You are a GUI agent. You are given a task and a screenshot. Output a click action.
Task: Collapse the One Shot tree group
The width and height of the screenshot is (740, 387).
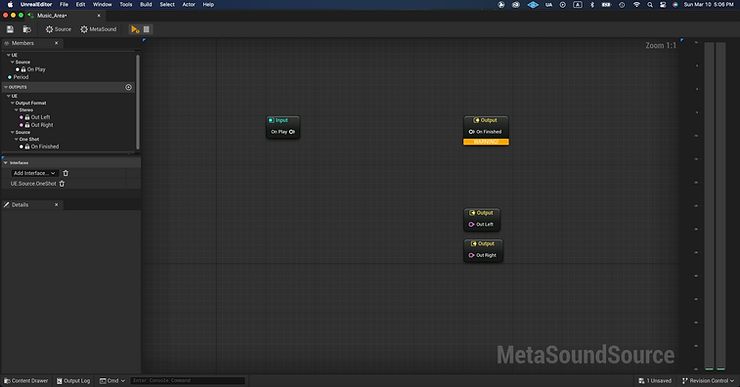16,139
